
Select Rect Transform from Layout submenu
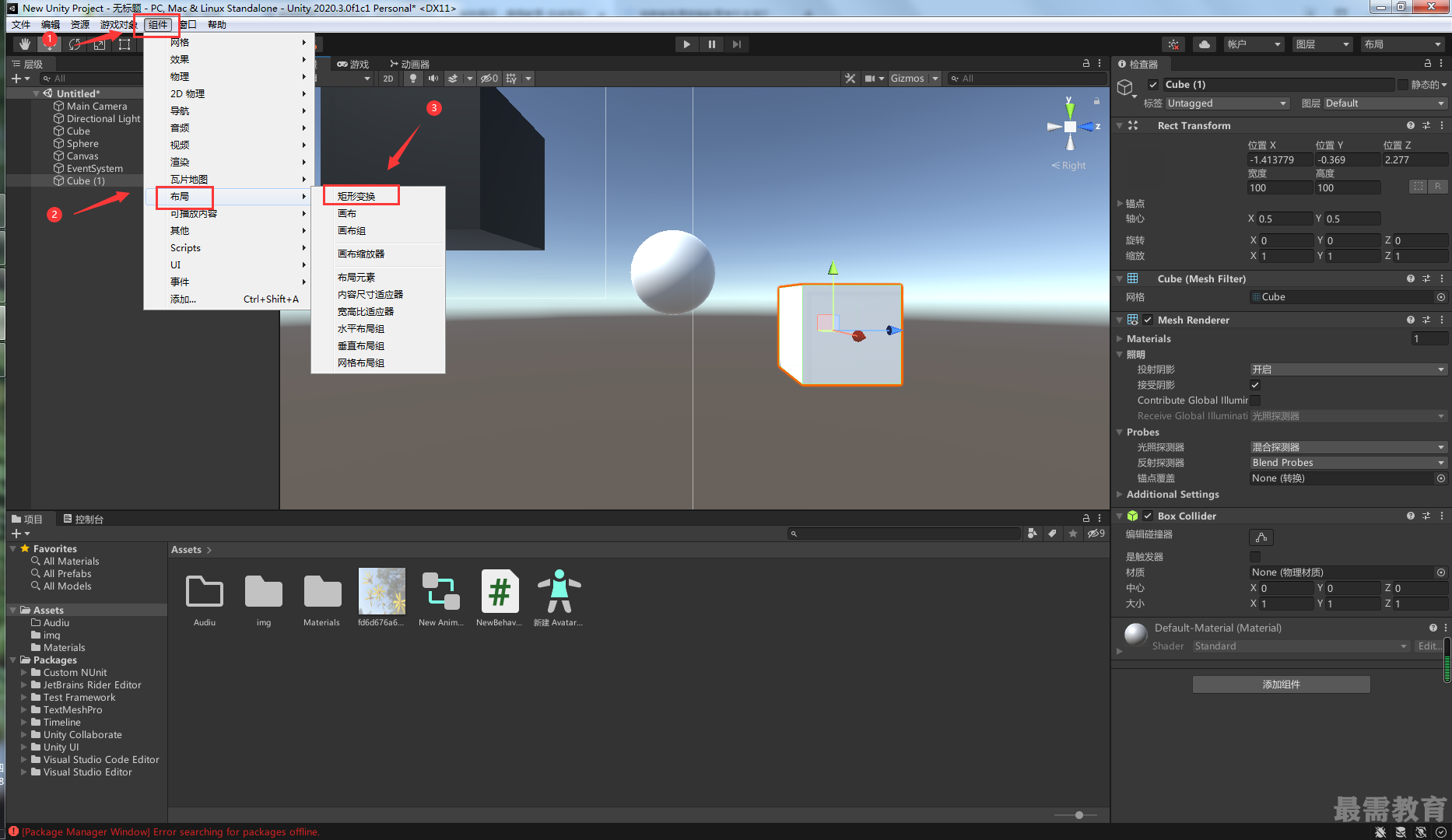(356, 196)
